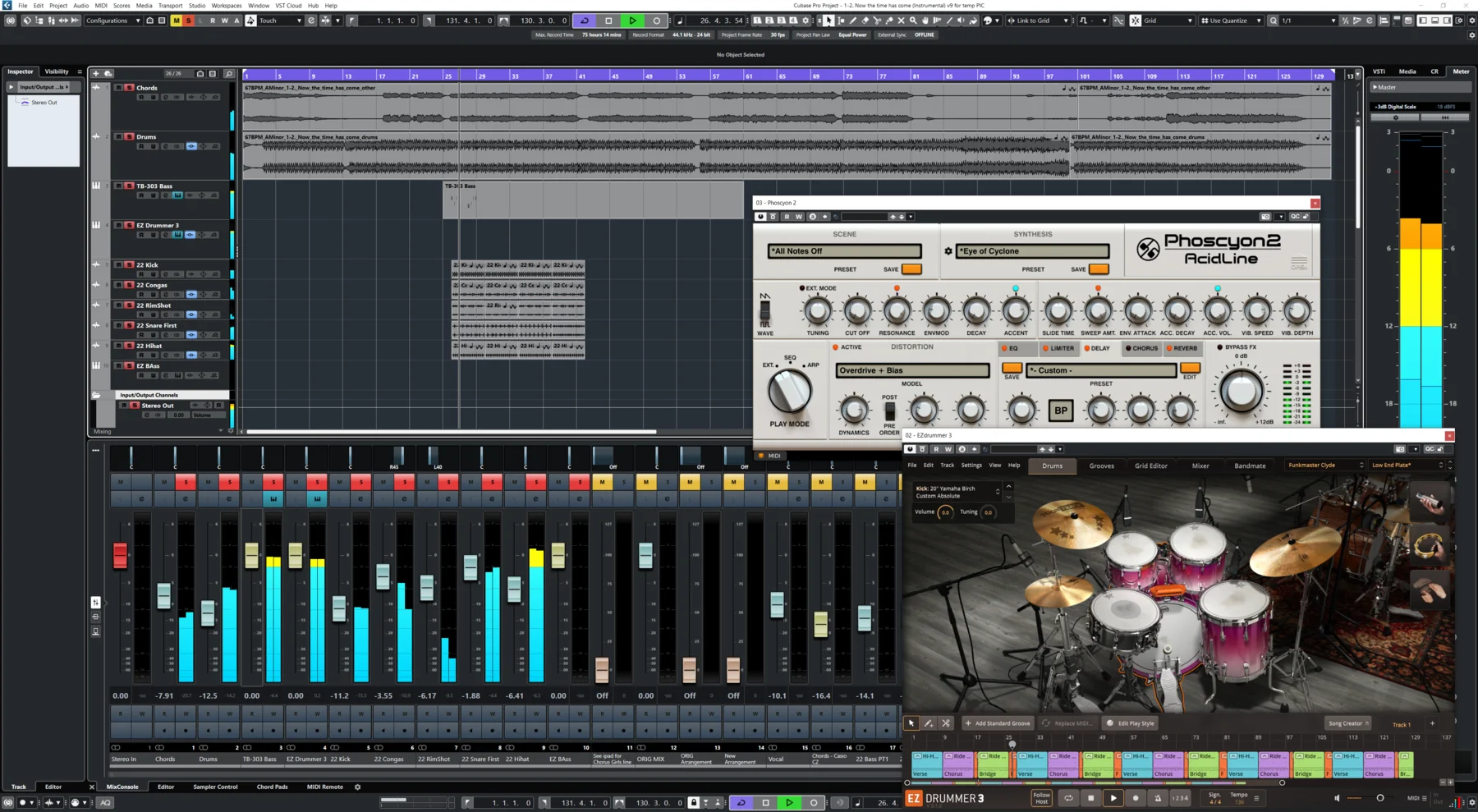Open the track search magnifier icon

228,74
